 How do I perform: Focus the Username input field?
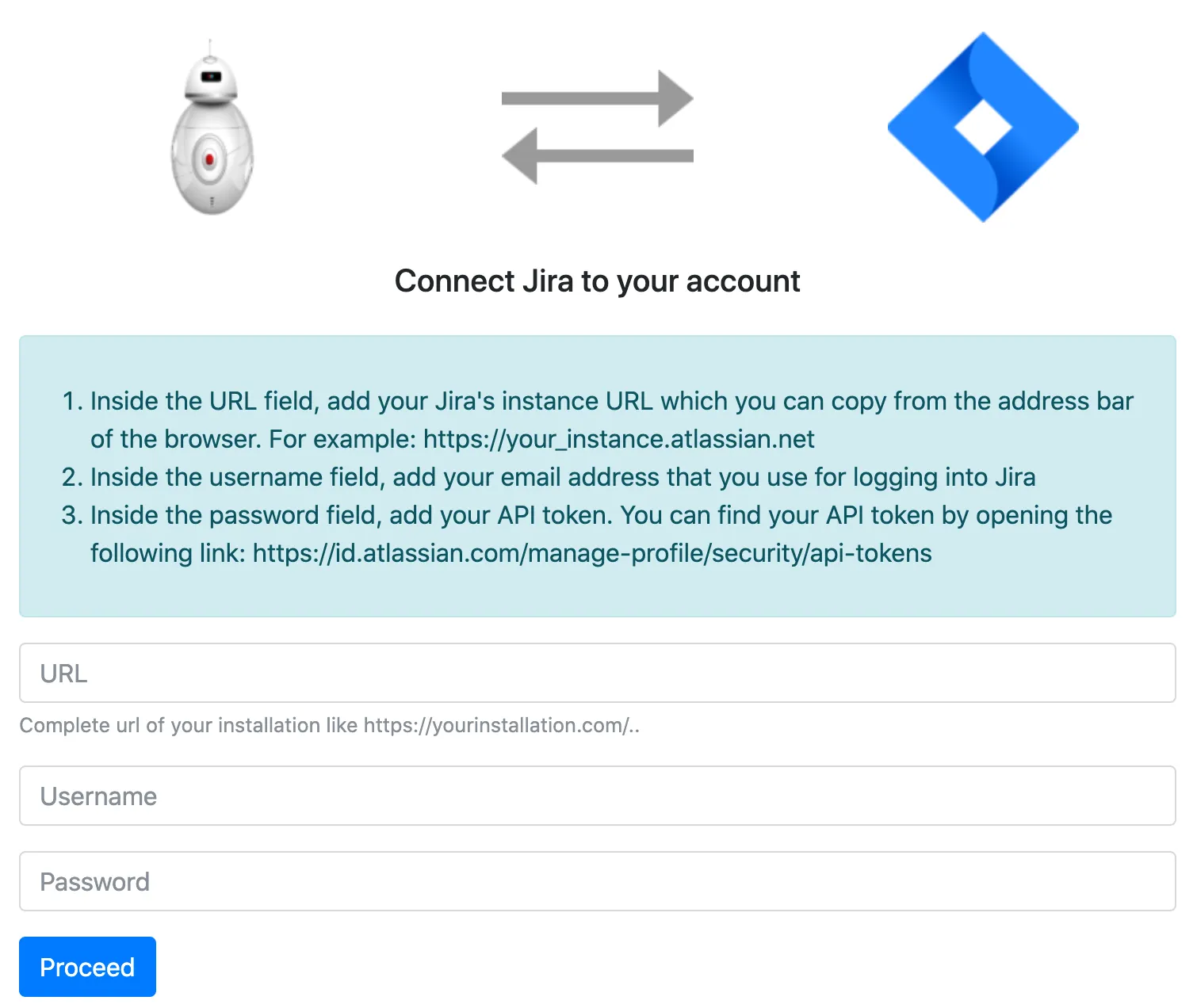click(598, 796)
